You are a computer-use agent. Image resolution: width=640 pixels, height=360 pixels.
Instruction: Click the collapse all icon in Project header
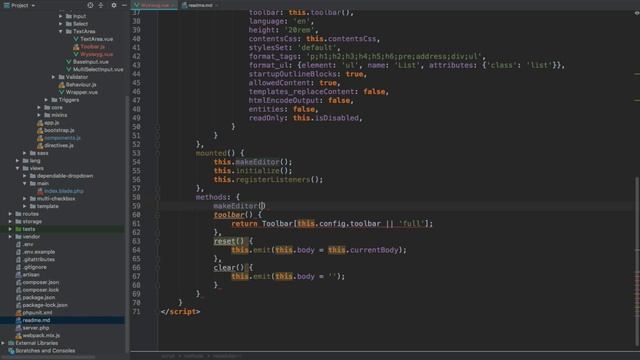pyautogui.click(x=101, y=5)
